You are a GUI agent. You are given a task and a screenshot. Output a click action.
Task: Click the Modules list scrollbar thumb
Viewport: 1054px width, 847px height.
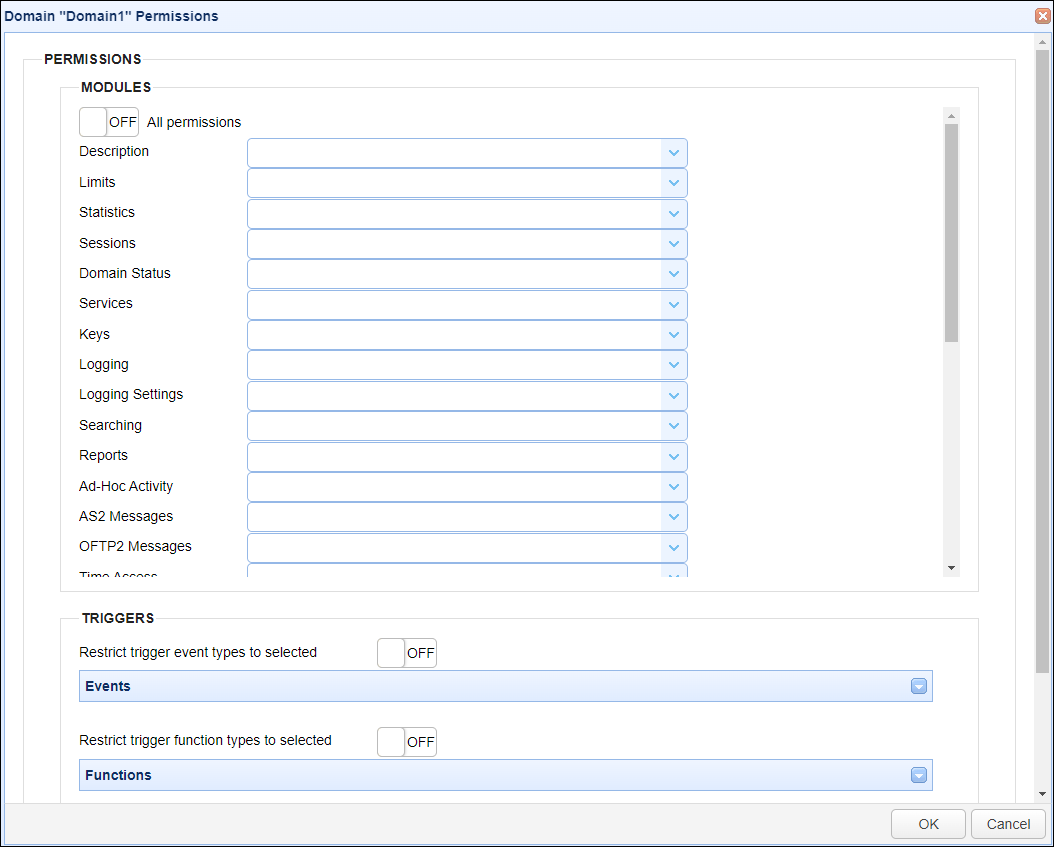click(951, 233)
